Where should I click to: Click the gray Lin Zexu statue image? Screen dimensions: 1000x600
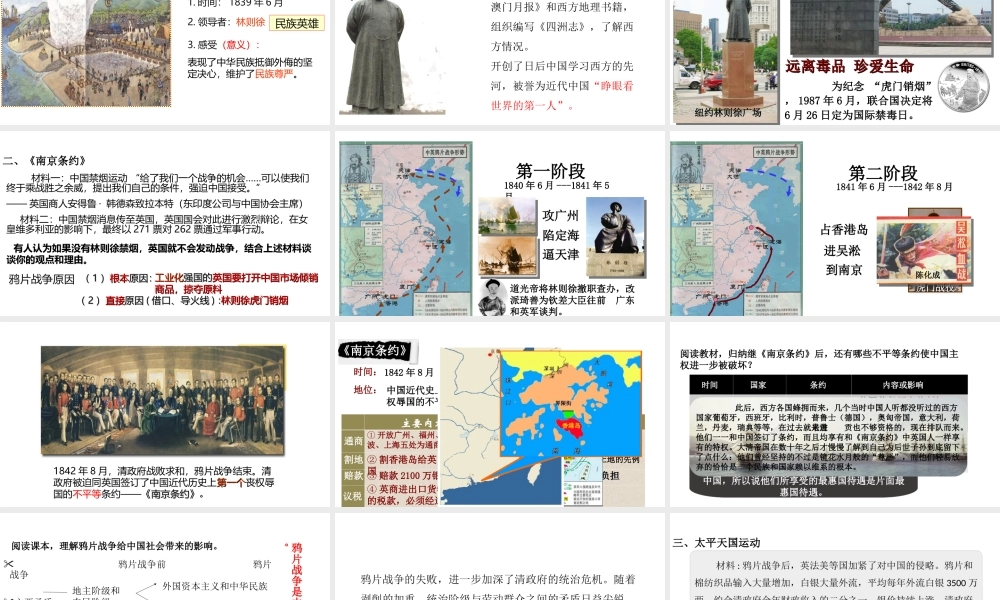376,57
